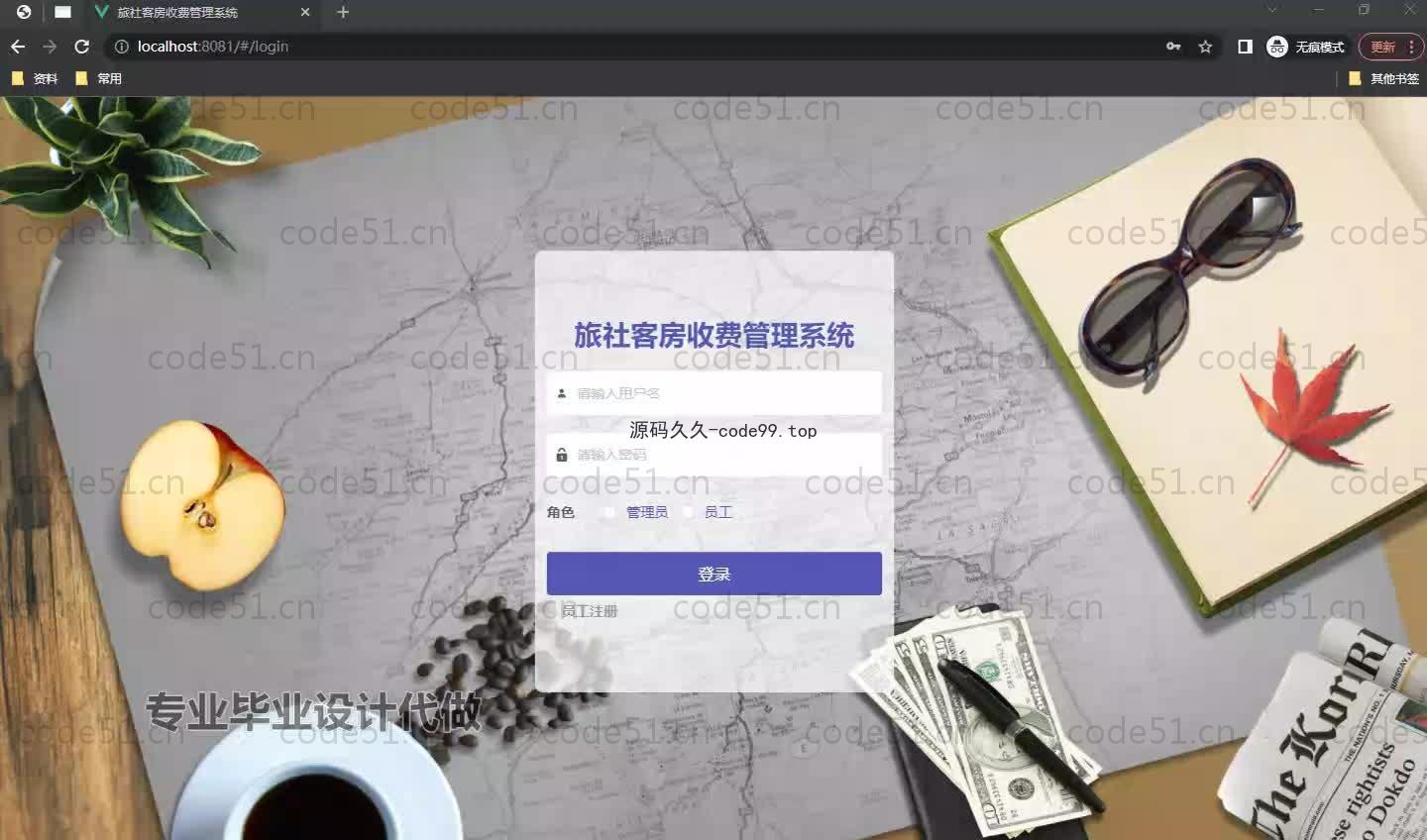This screenshot has height=840, width=1427.
Task: Click the browser forward arrow
Action: click(50, 47)
